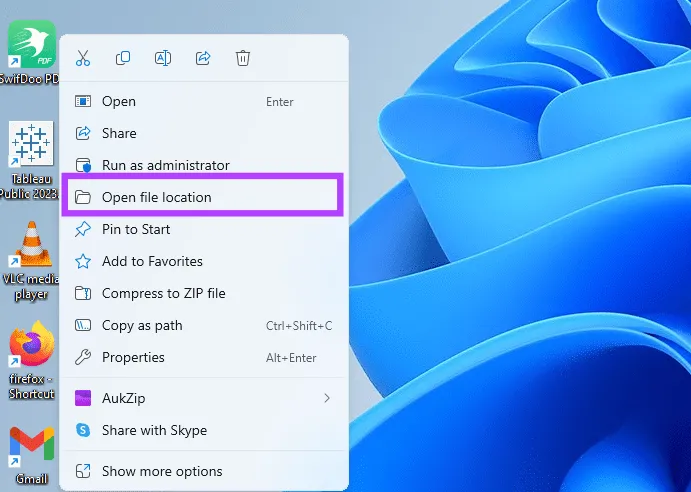
Task: Open Show more options
Action: pos(162,471)
